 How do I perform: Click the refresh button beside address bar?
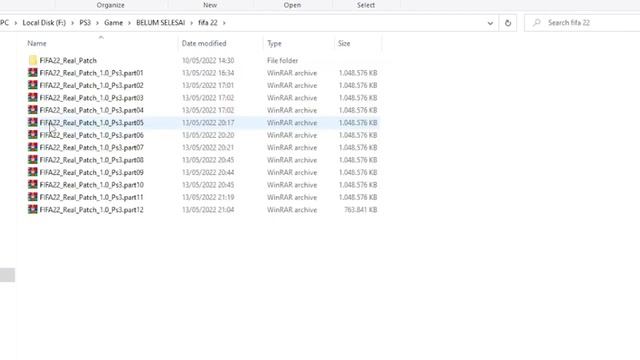coord(508,23)
